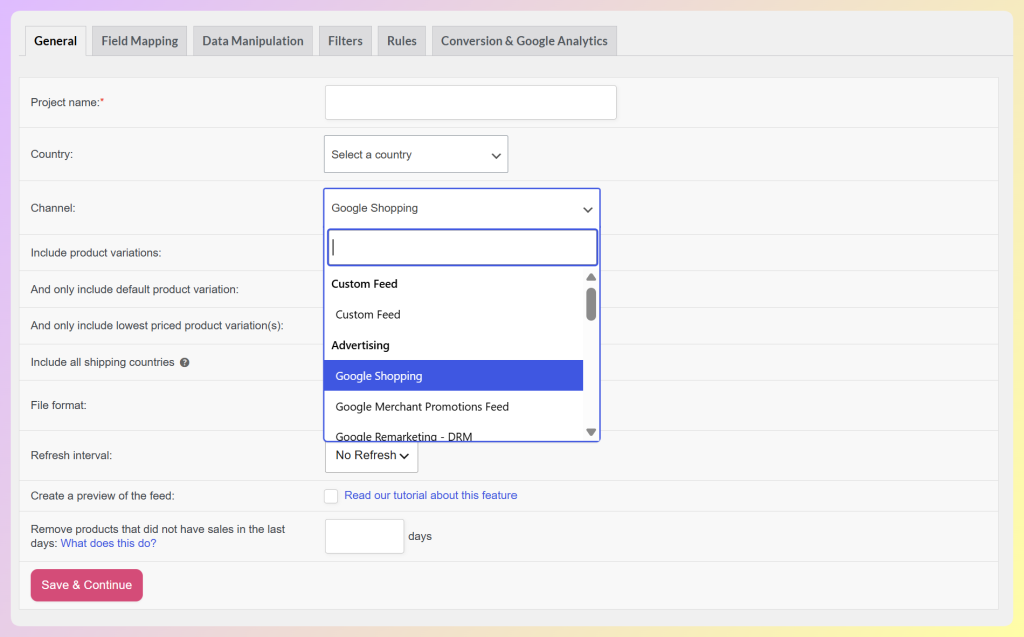The image size is (1024, 637).
Task: Choose Google Shopping option in the list
Action: coord(453,376)
